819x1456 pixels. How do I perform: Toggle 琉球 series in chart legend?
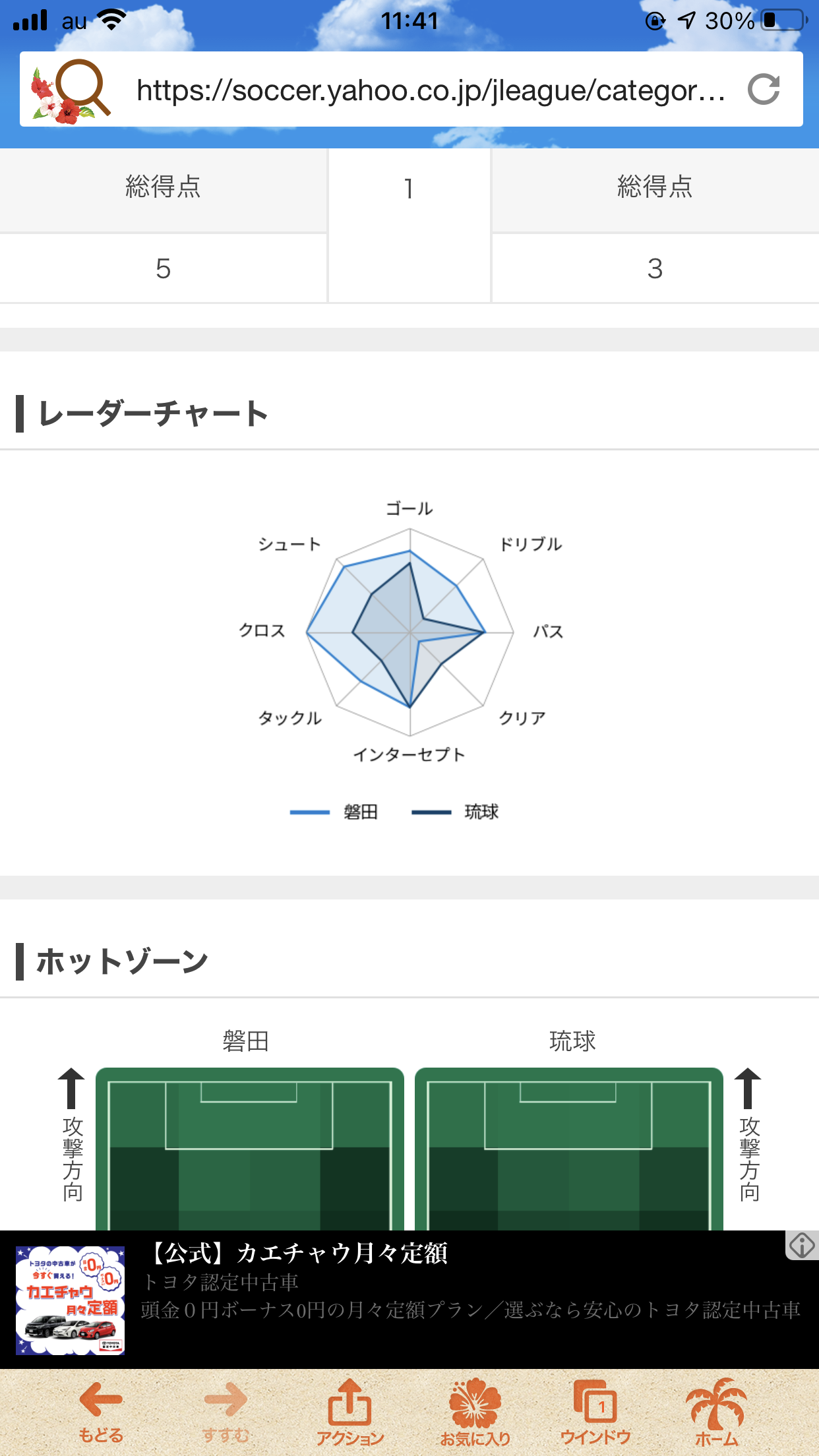tap(455, 812)
